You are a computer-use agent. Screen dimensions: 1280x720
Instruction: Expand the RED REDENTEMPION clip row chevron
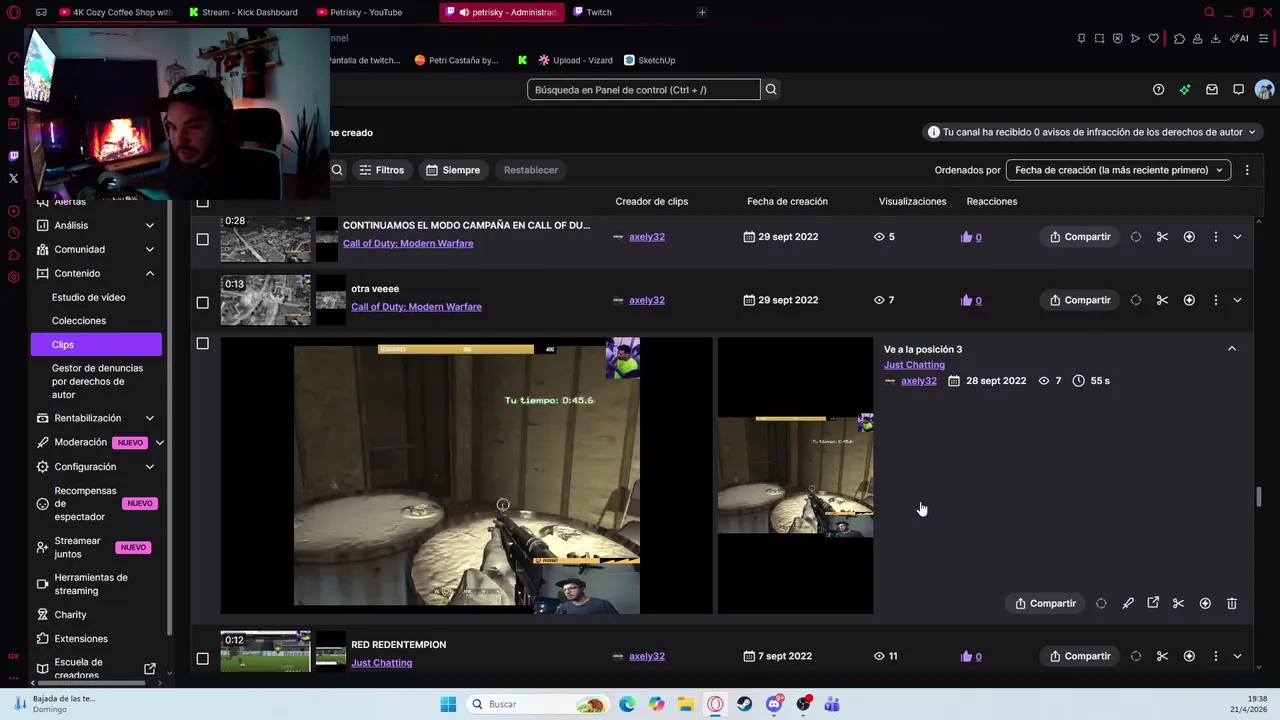1237,656
